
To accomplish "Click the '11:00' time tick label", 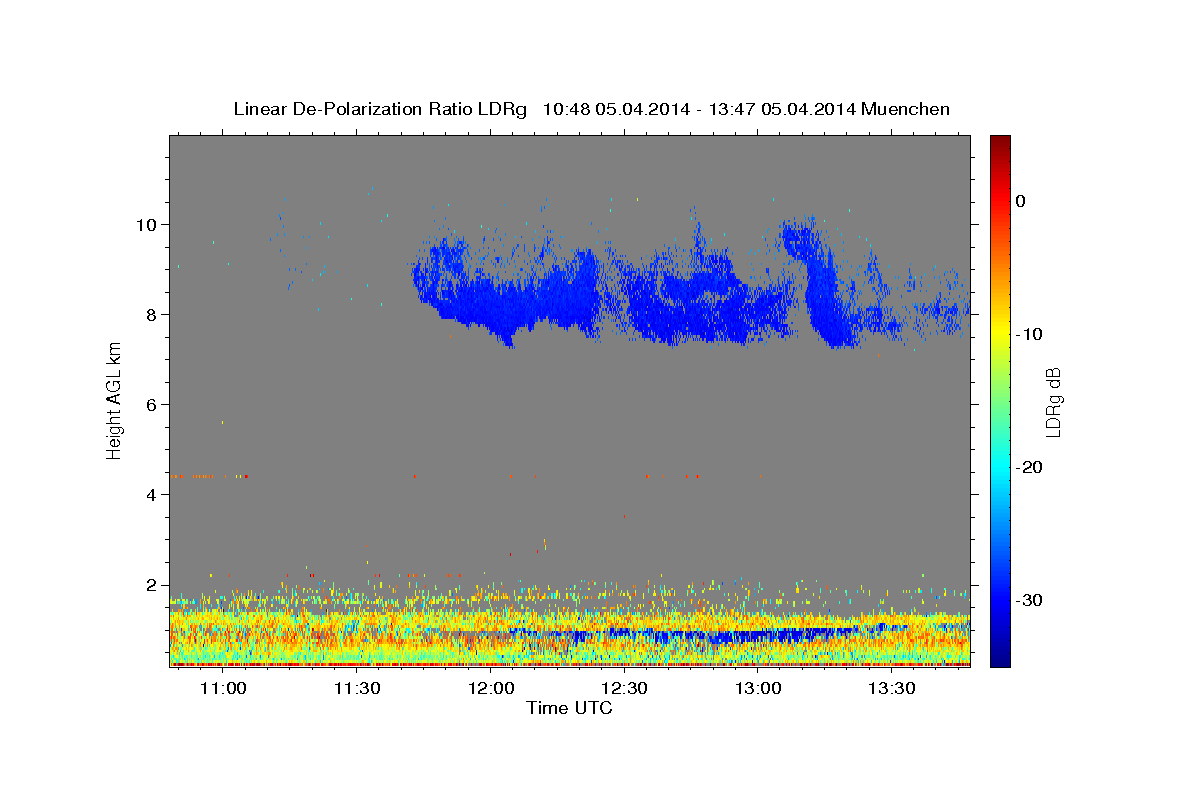I will (224, 689).
